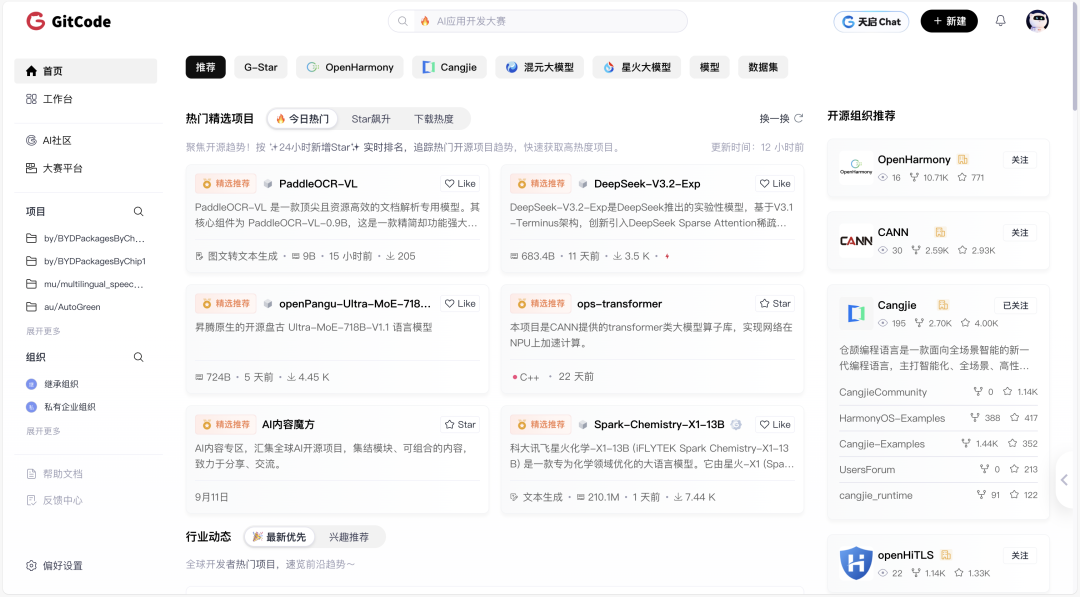Open the notification bell icon
The image size is (1080, 597).
click(x=1000, y=20)
